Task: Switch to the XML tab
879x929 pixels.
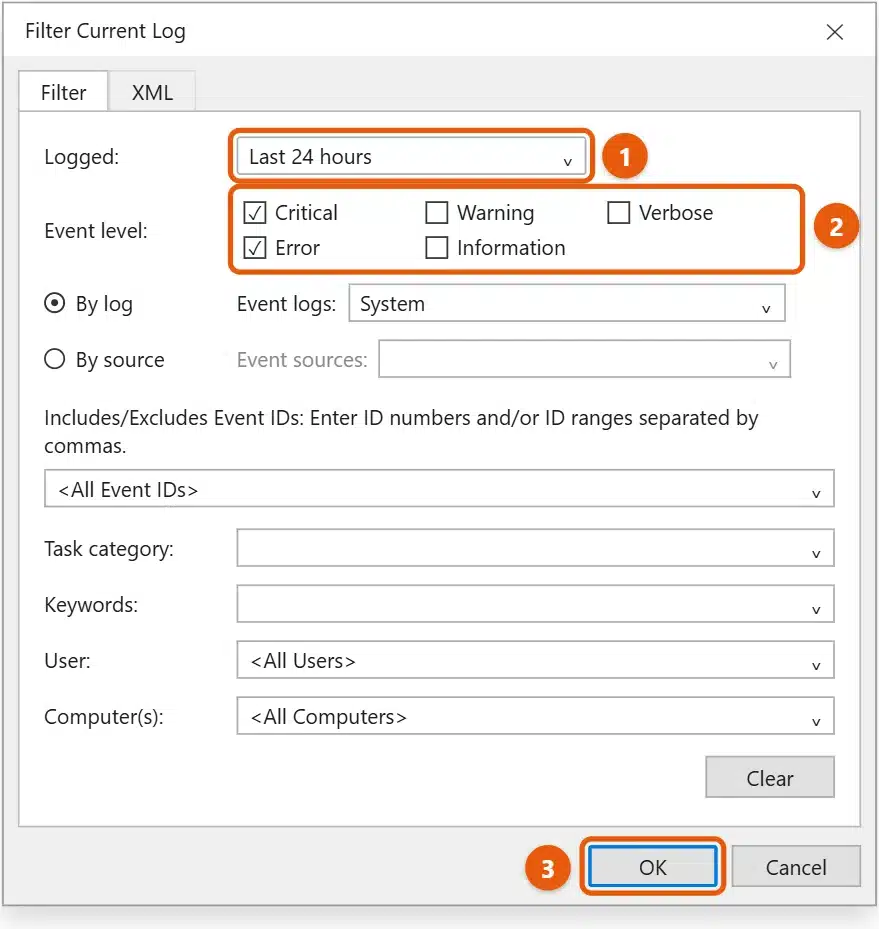Action: (152, 92)
